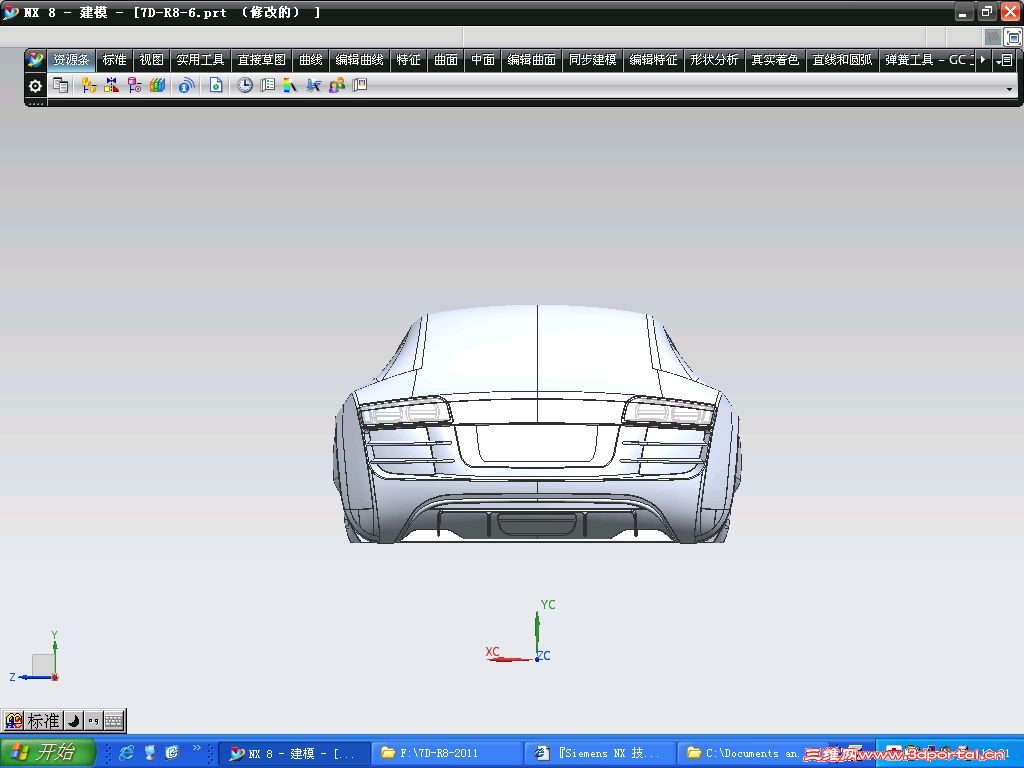Expand more tabs with right arrow

tap(983, 60)
